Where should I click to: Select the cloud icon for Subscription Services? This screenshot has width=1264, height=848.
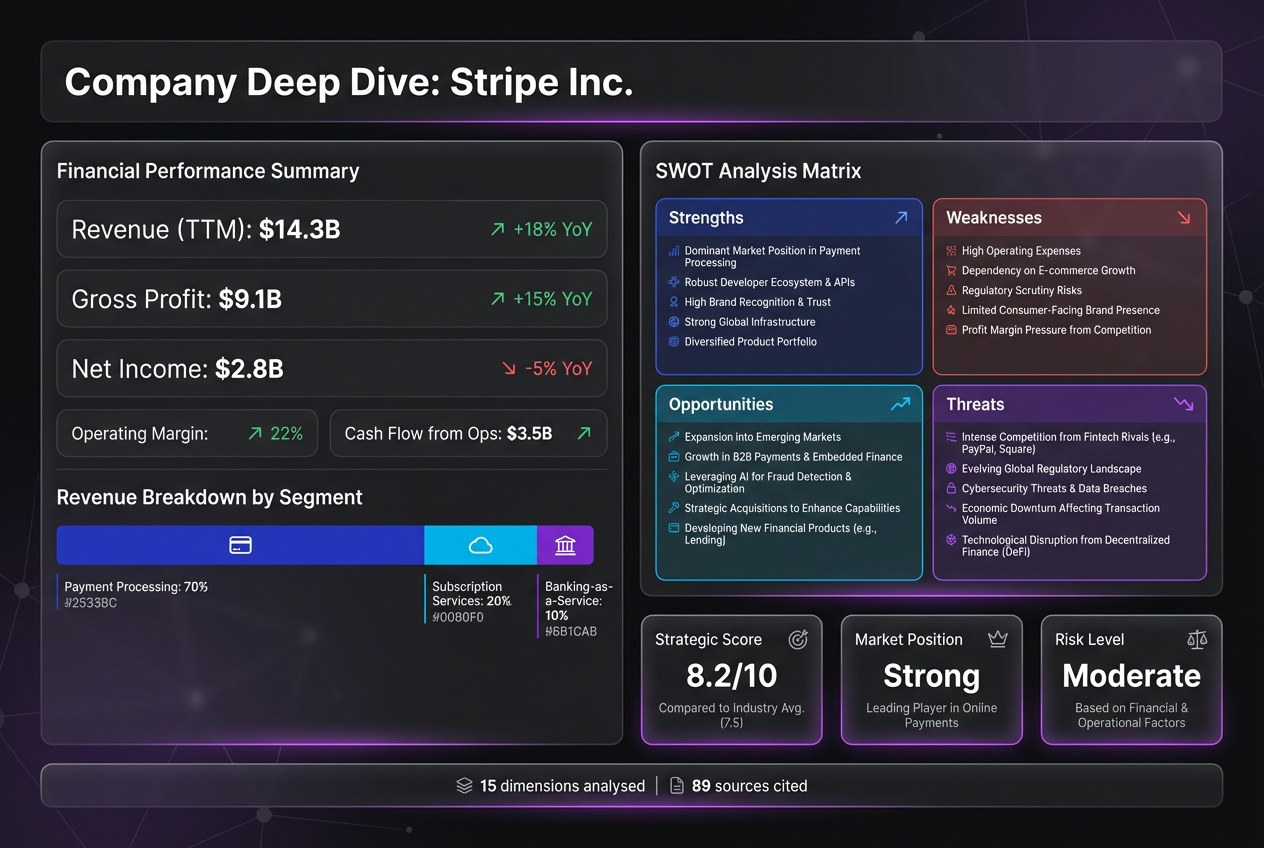click(x=481, y=544)
